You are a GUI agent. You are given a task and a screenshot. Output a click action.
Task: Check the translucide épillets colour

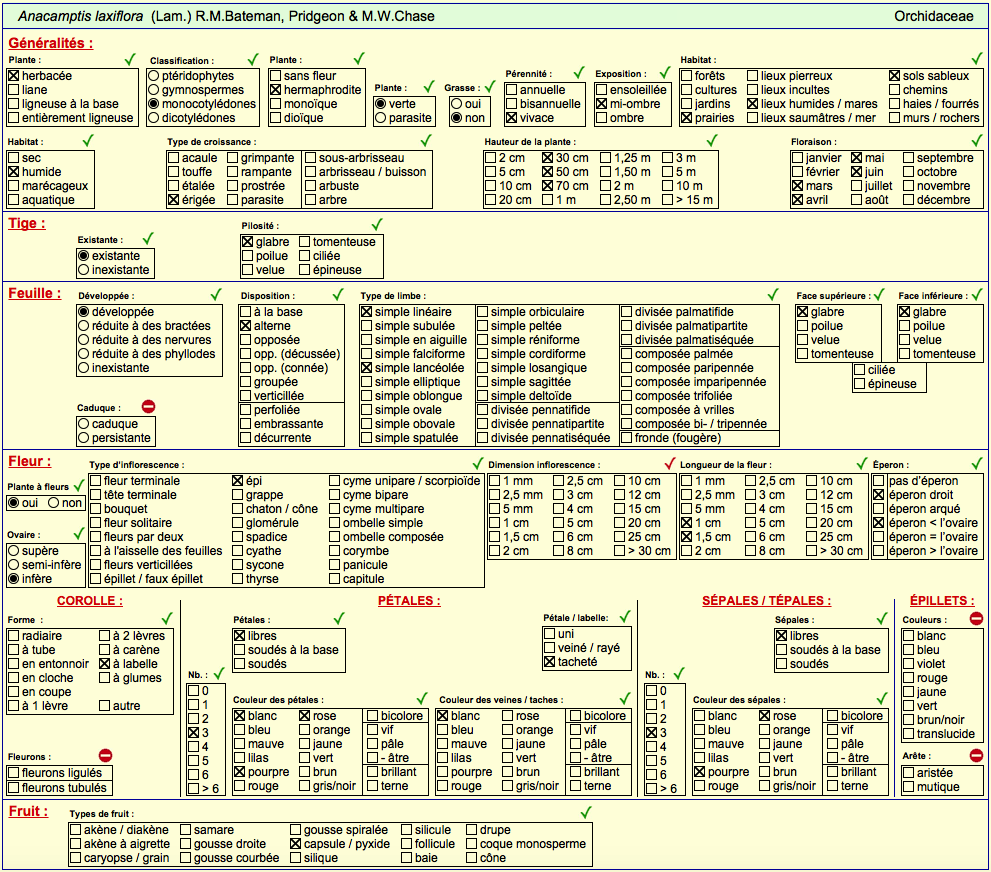[x=909, y=734]
